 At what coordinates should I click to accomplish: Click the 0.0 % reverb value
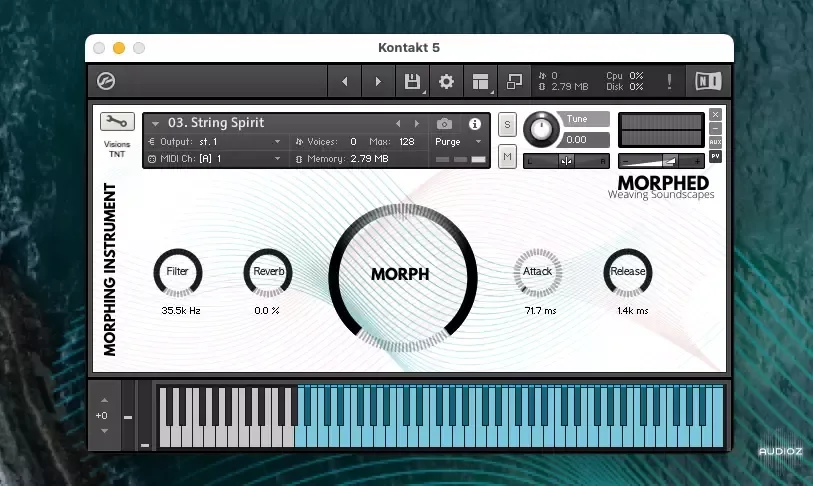[267, 311]
